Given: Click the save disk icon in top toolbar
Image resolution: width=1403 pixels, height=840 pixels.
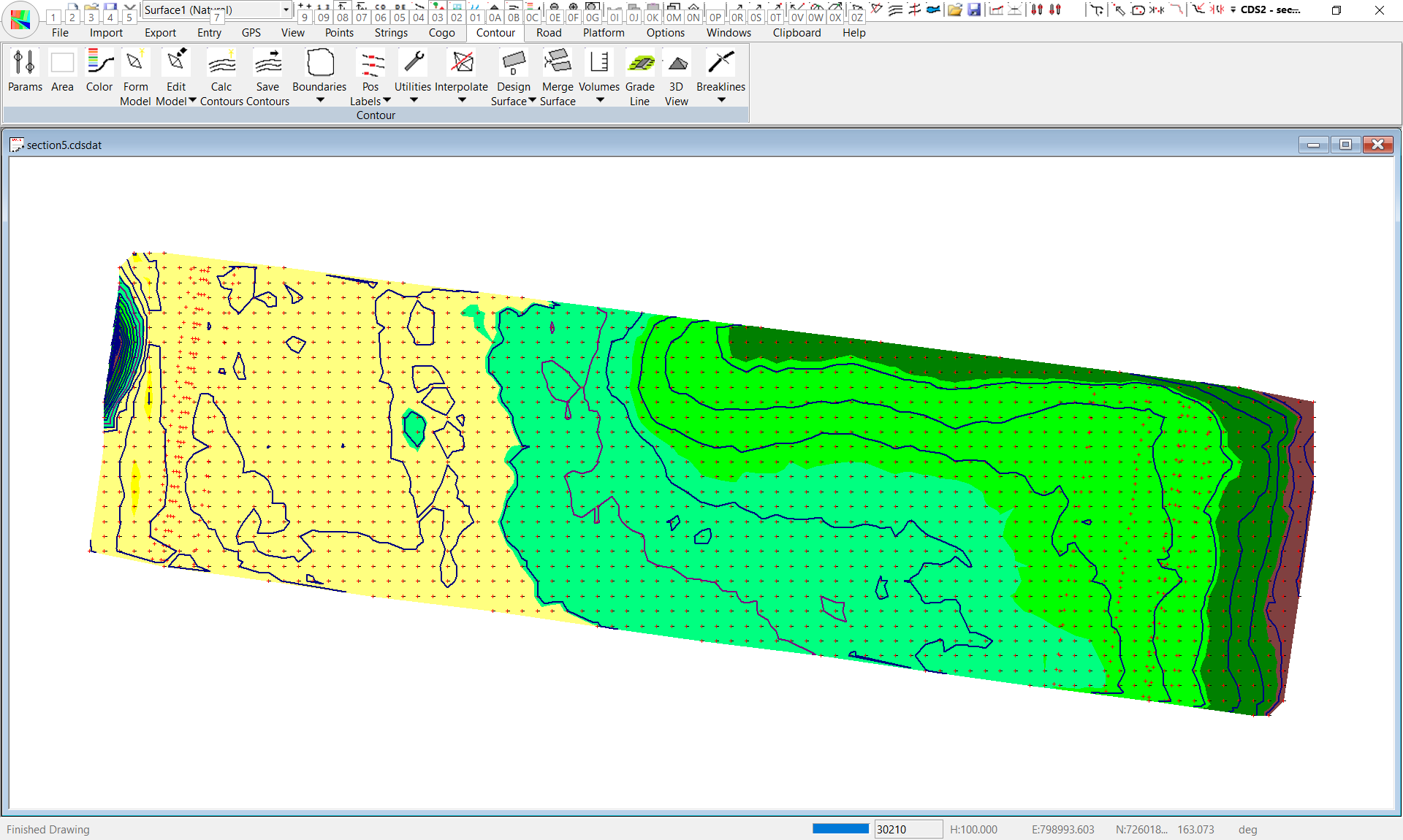Looking at the screenshot, I should tap(974, 10).
